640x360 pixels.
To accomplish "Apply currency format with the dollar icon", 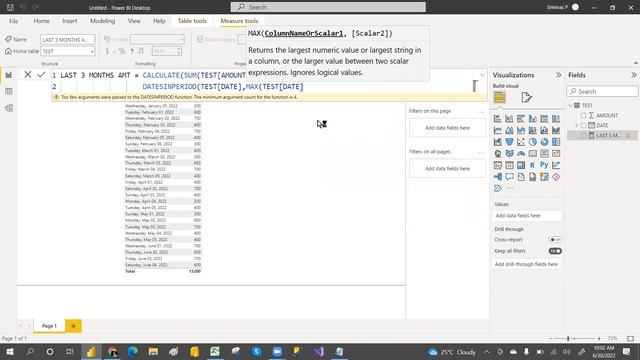I will (x=107, y=51).
